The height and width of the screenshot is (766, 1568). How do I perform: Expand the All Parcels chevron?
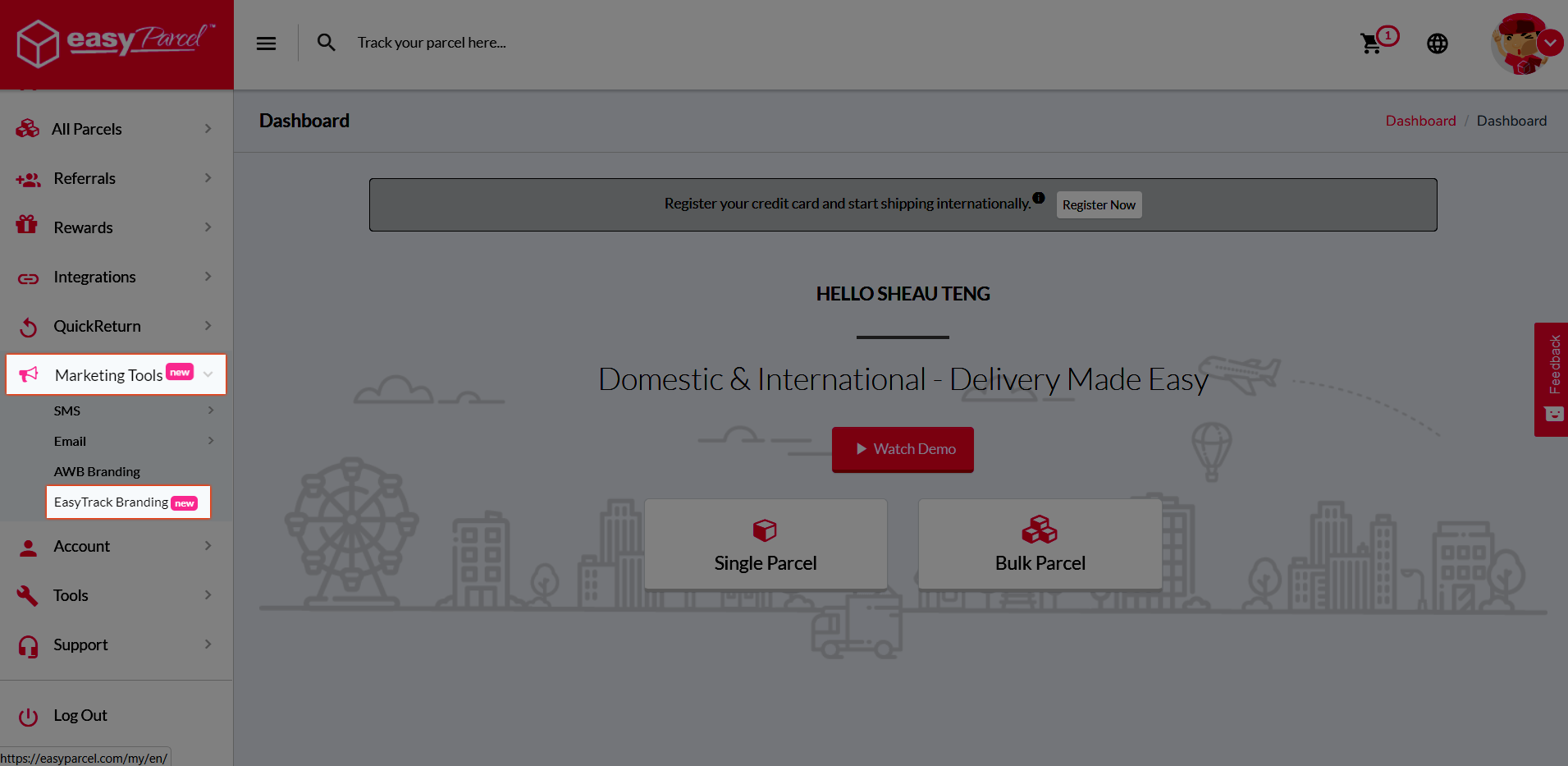208,129
